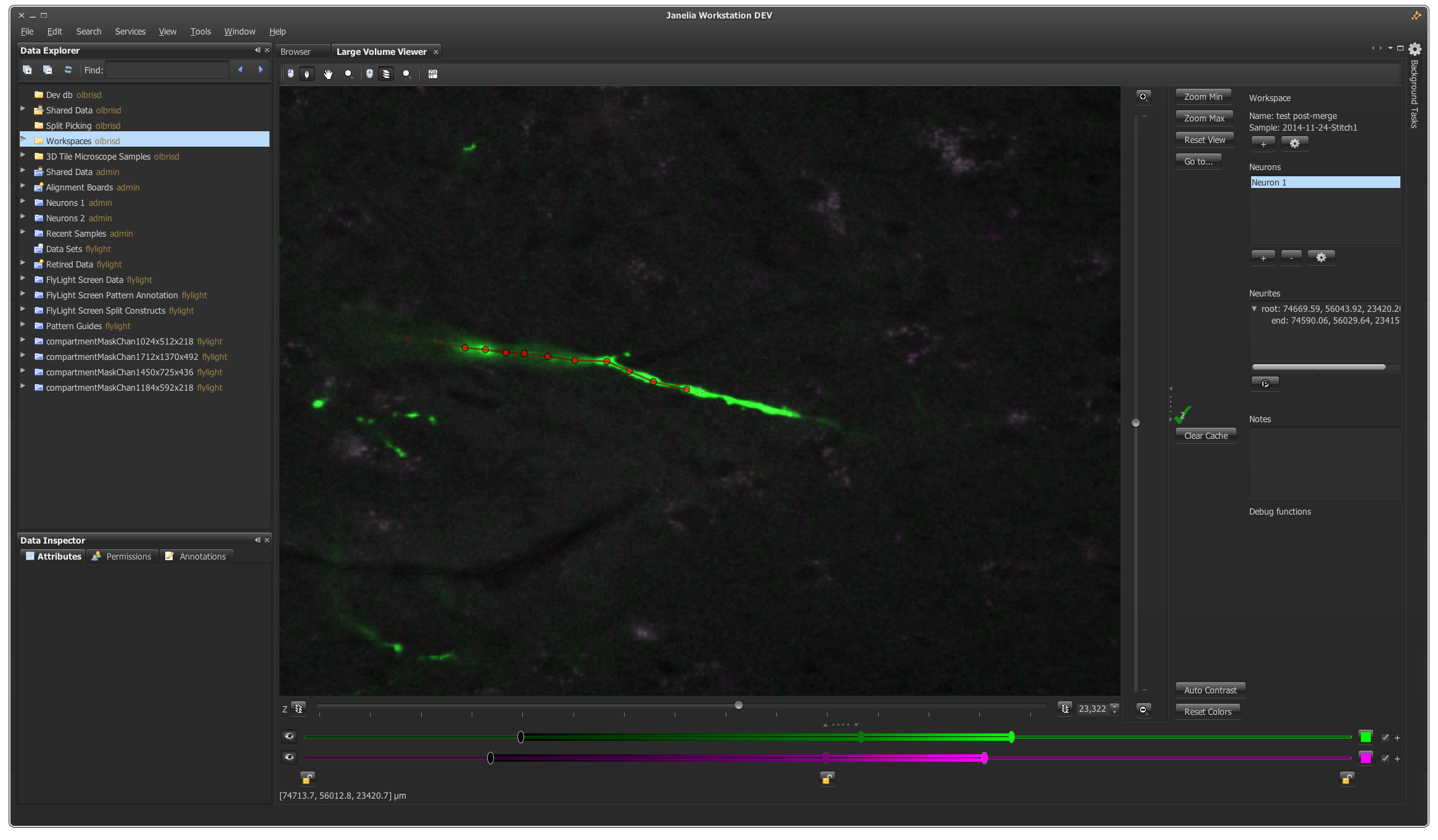Collapse the root neurite tree node
Screen dimensions: 1438x840
[x=1254, y=309]
